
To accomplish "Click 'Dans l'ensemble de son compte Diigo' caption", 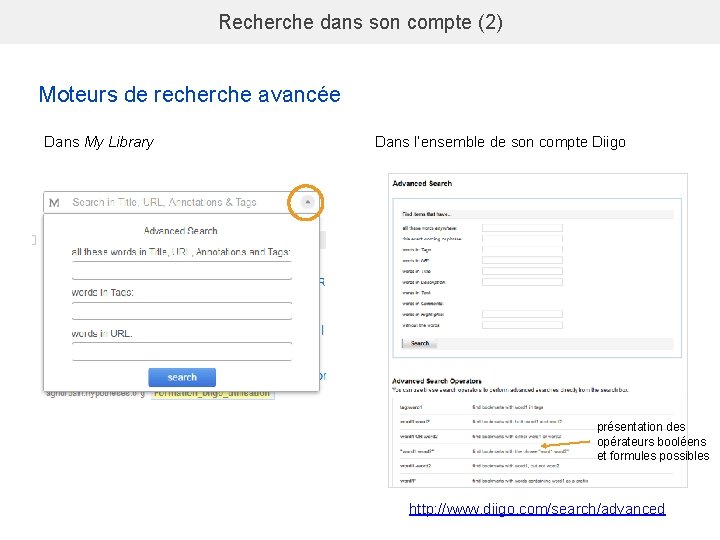I will (x=500, y=142).
